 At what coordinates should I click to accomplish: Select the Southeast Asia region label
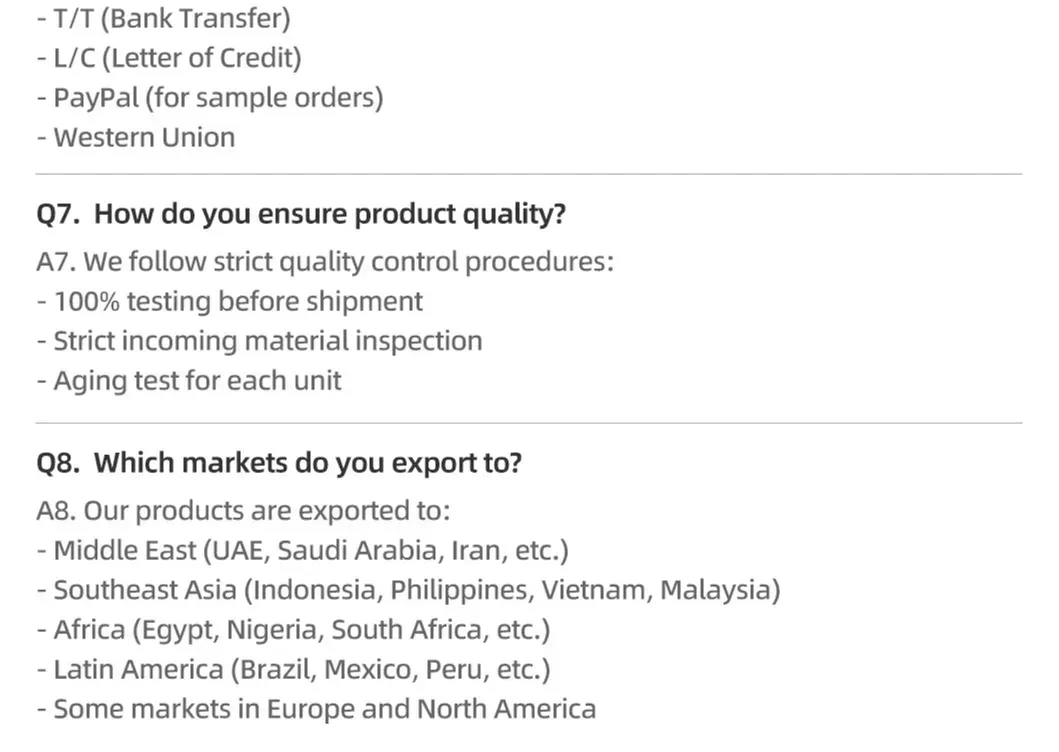tap(145, 590)
